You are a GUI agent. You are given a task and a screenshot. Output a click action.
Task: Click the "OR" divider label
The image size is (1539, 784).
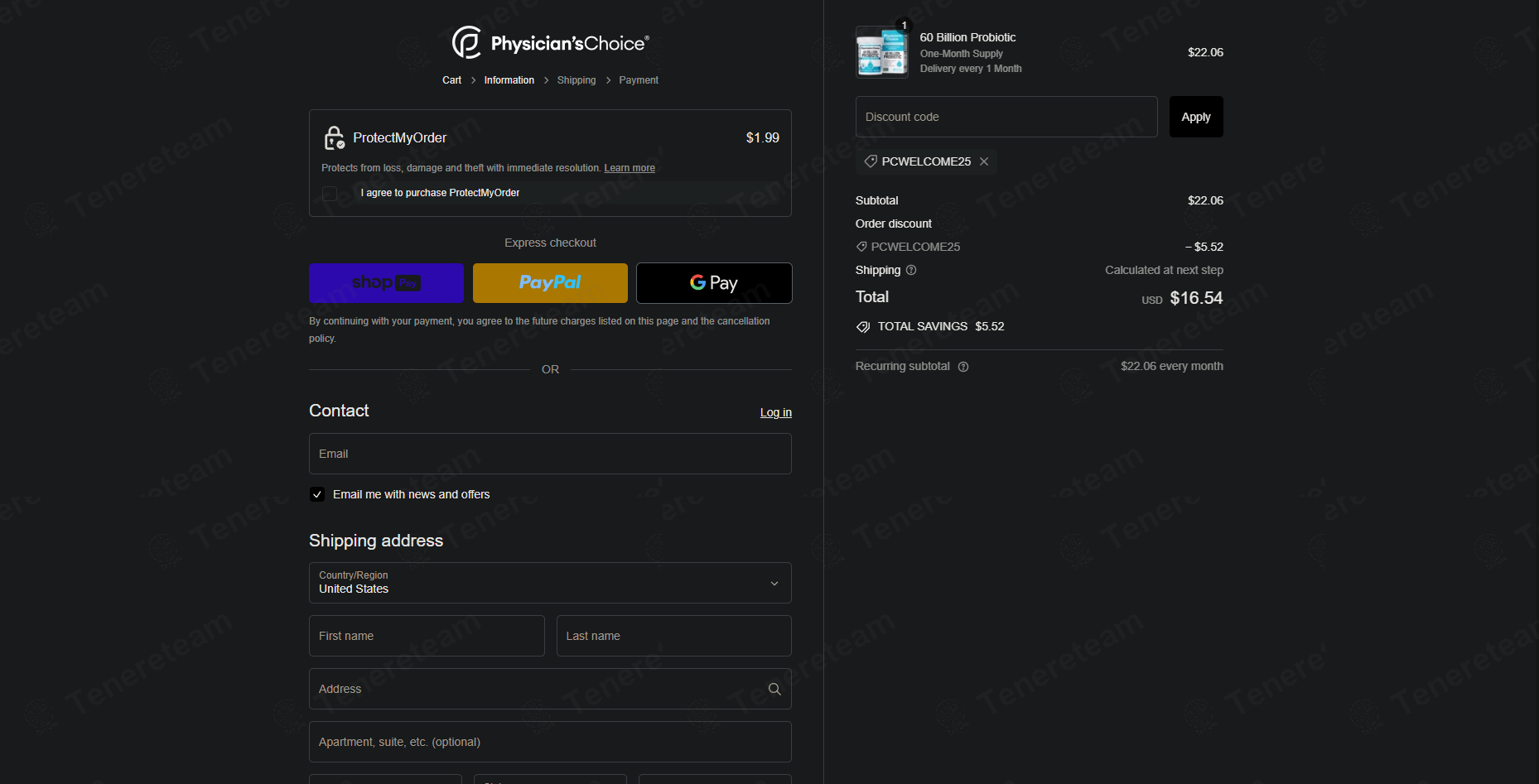[x=550, y=369]
